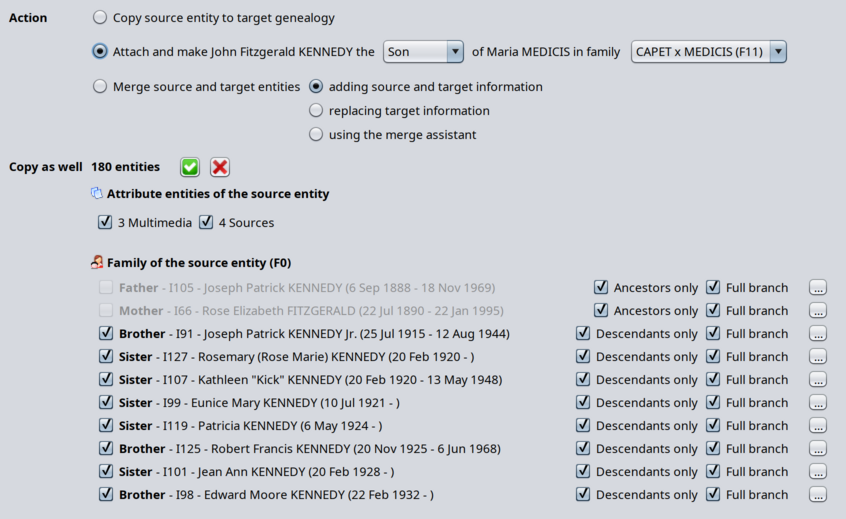
Task: Choose replacing target information option
Action: pyautogui.click(x=316, y=111)
